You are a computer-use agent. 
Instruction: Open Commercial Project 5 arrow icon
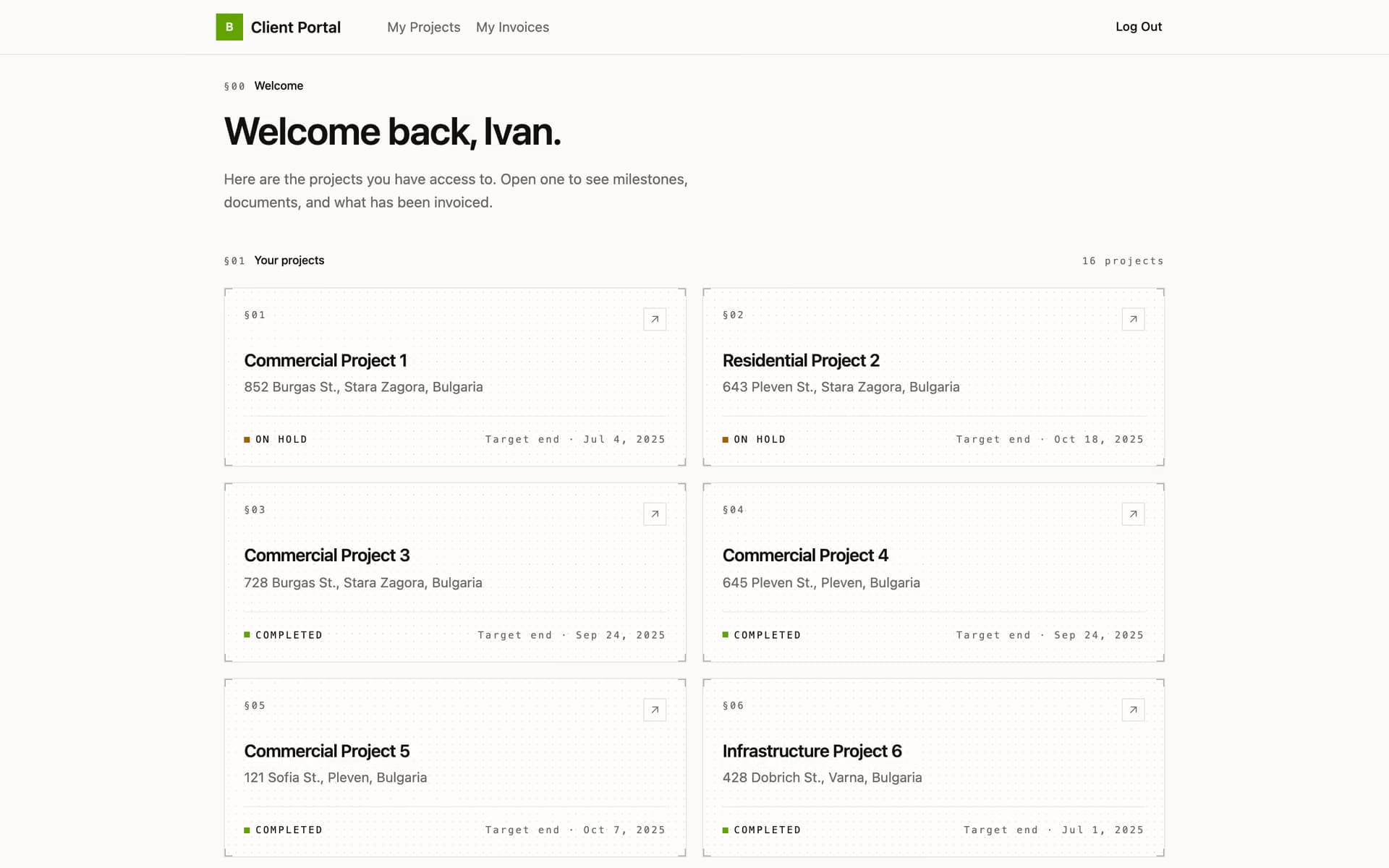tap(655, 710)
